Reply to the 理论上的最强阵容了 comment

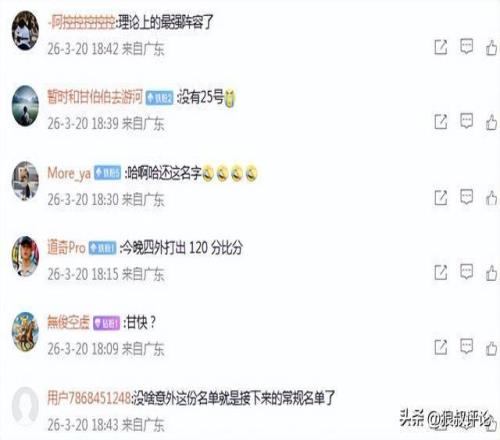[x=466, y=46]
